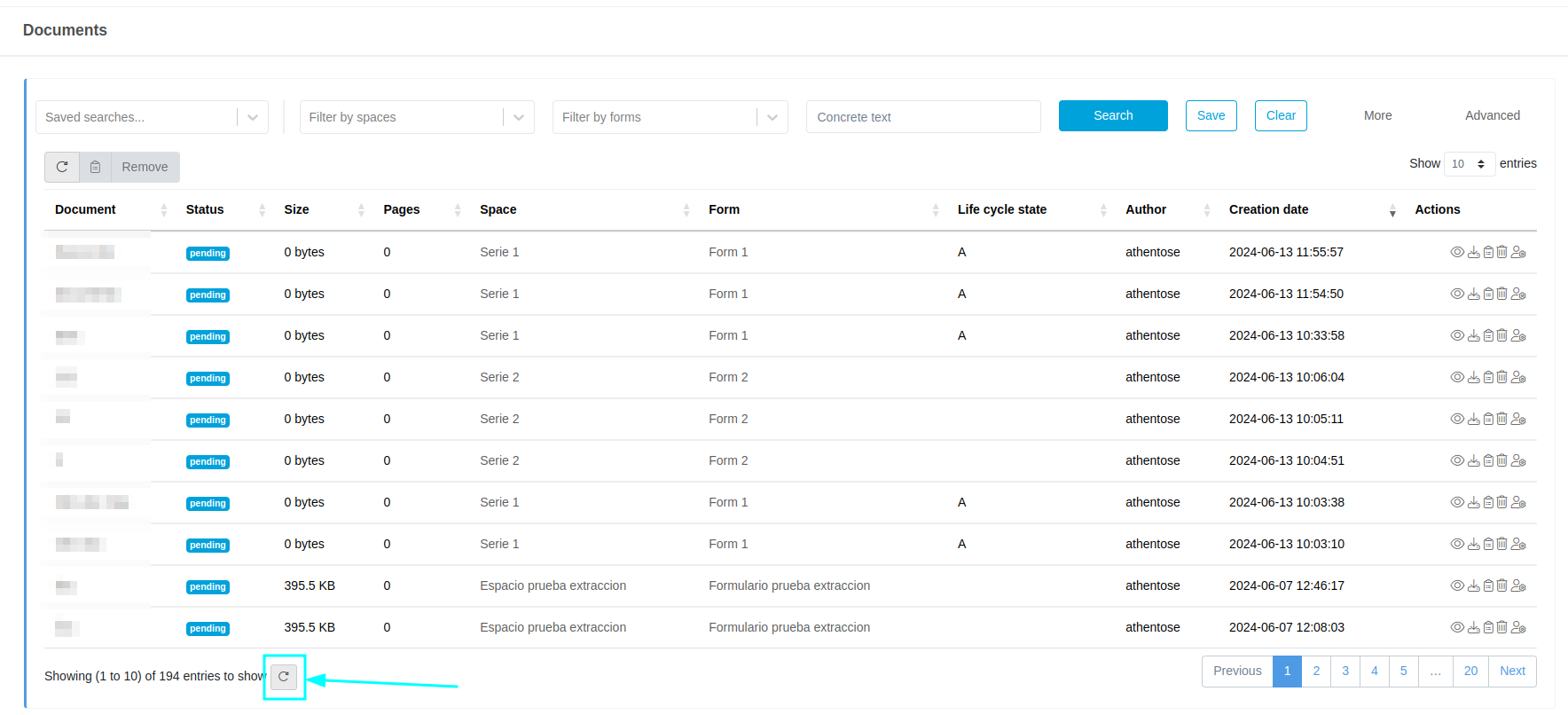Jump to page 20 in pagination

pos(1470,672)
